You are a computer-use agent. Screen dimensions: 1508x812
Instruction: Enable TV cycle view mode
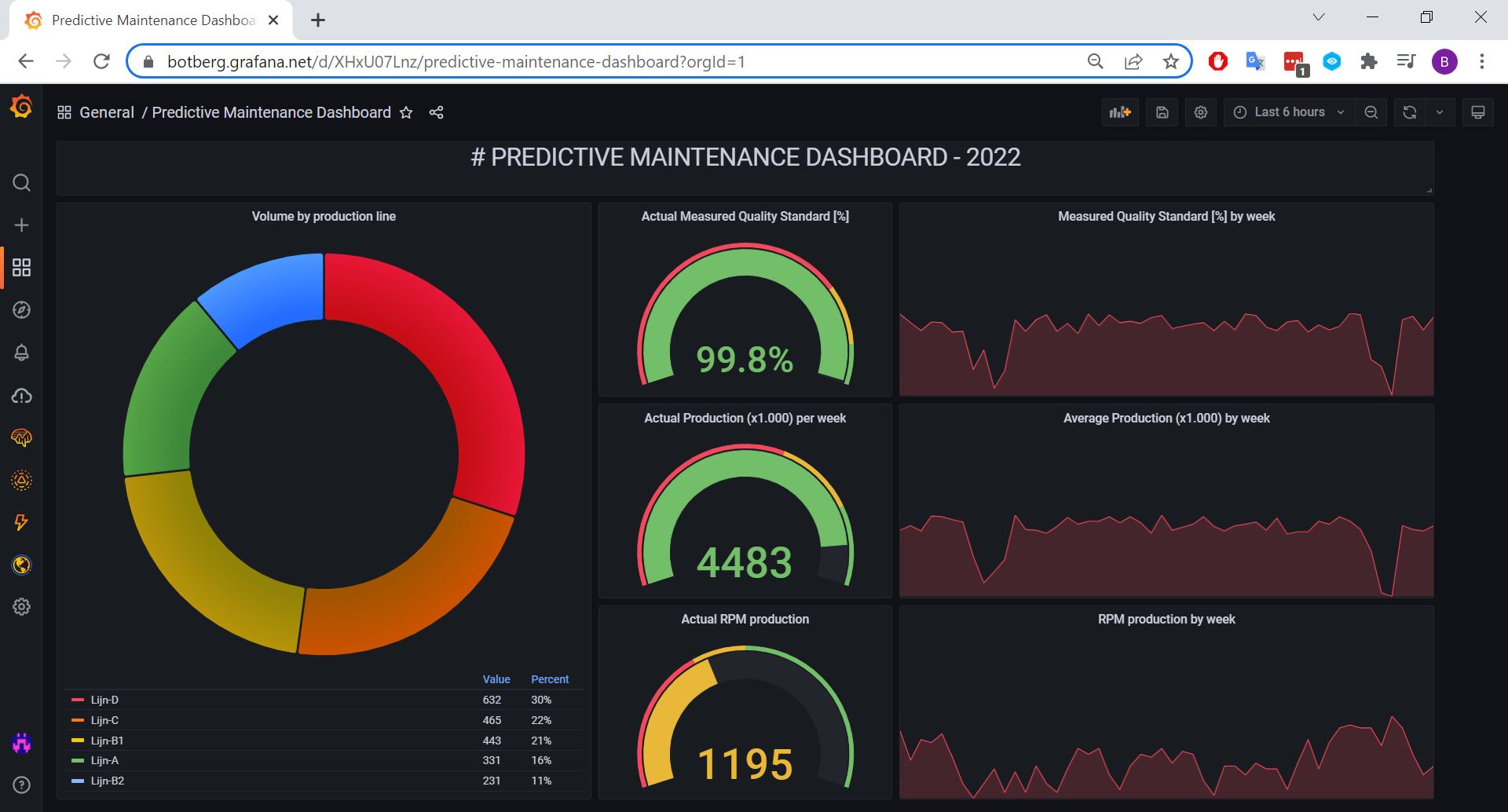click(1477, 112)
